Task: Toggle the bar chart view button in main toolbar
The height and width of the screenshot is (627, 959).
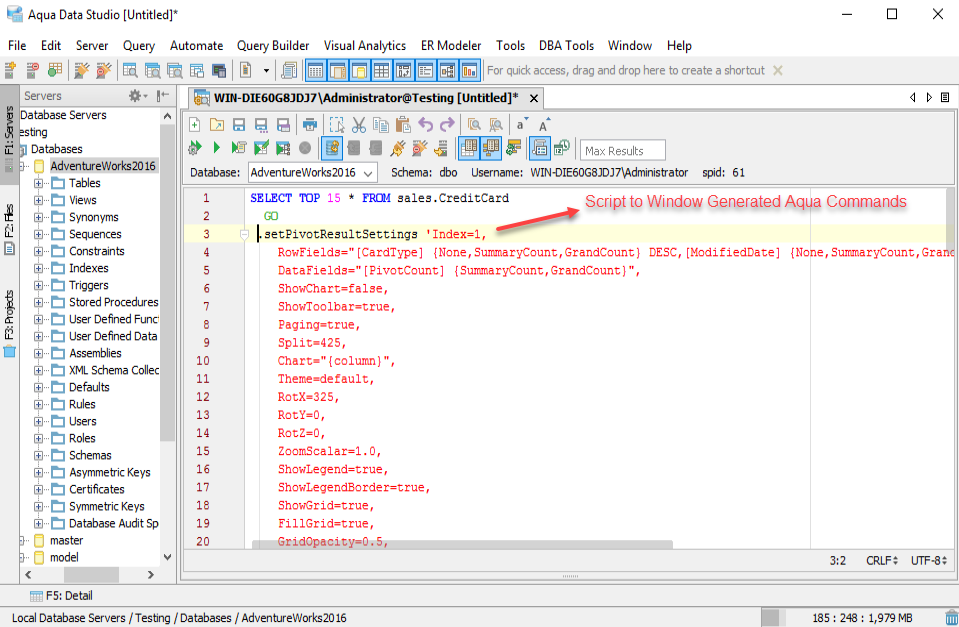Action: click(x=469, y=70)
